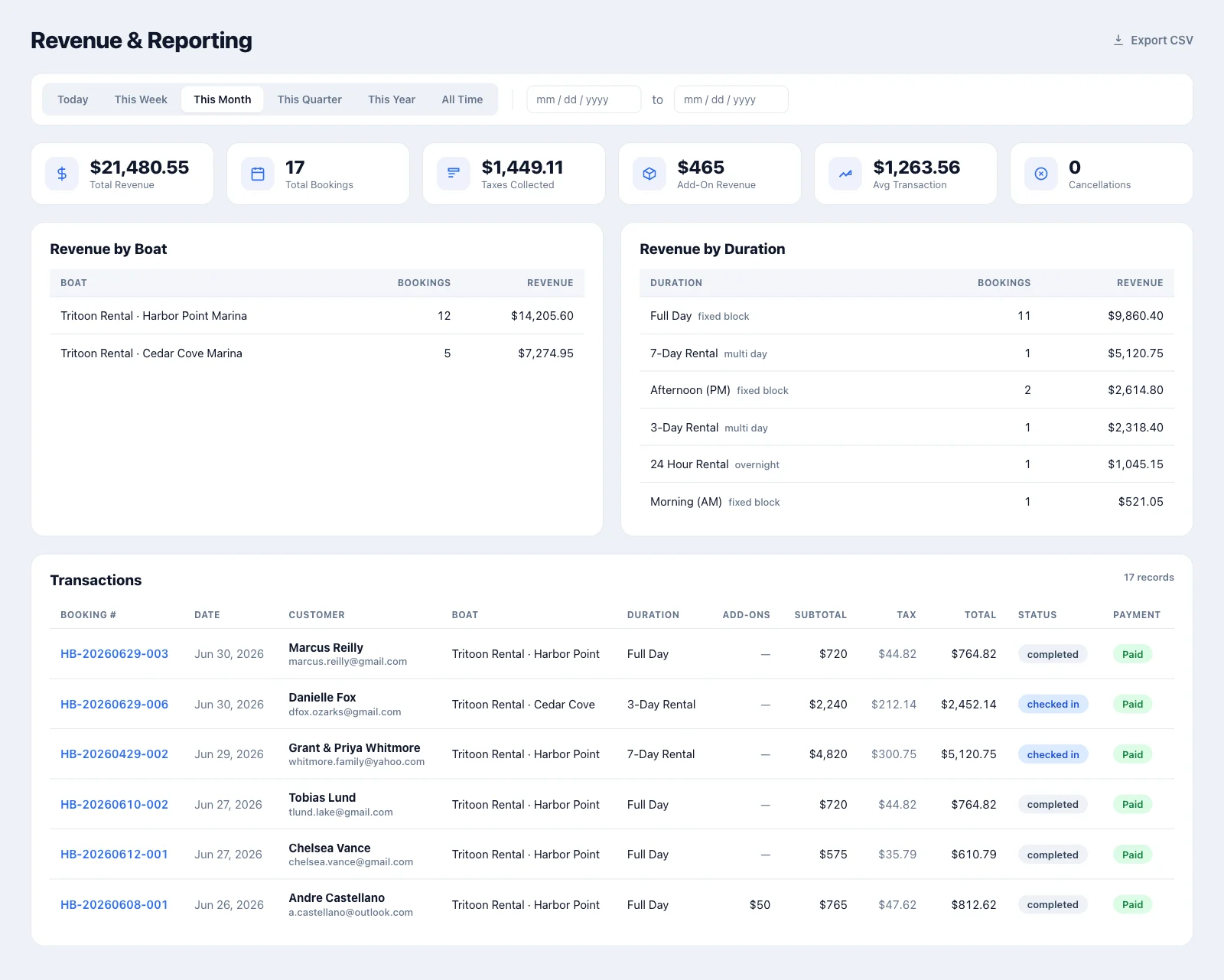Click the CUSTOMER column header

317,615
